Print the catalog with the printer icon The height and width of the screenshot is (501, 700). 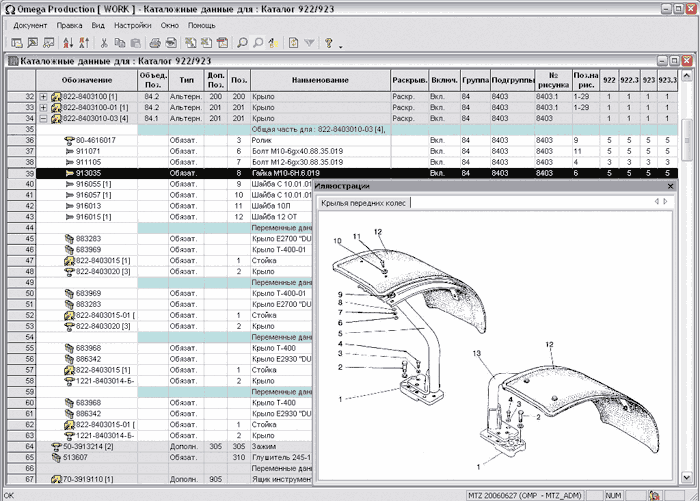coord(155,43)
